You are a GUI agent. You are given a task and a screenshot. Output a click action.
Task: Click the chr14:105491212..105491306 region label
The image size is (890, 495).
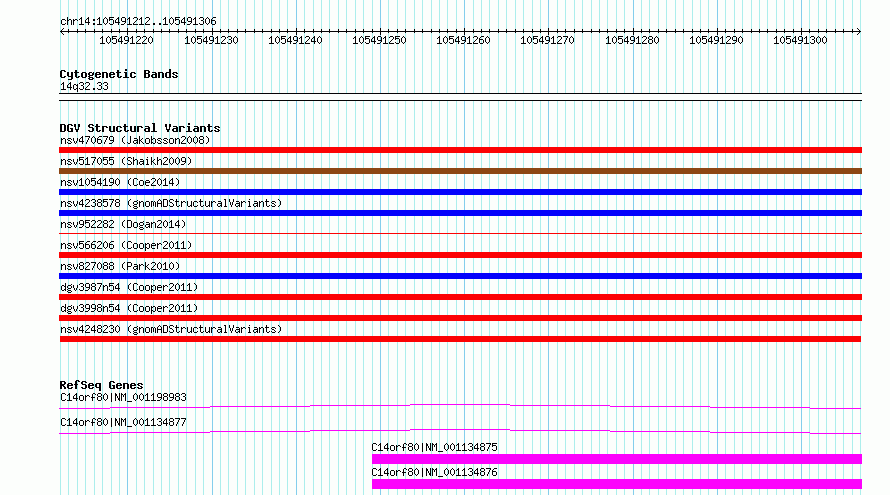138,22
